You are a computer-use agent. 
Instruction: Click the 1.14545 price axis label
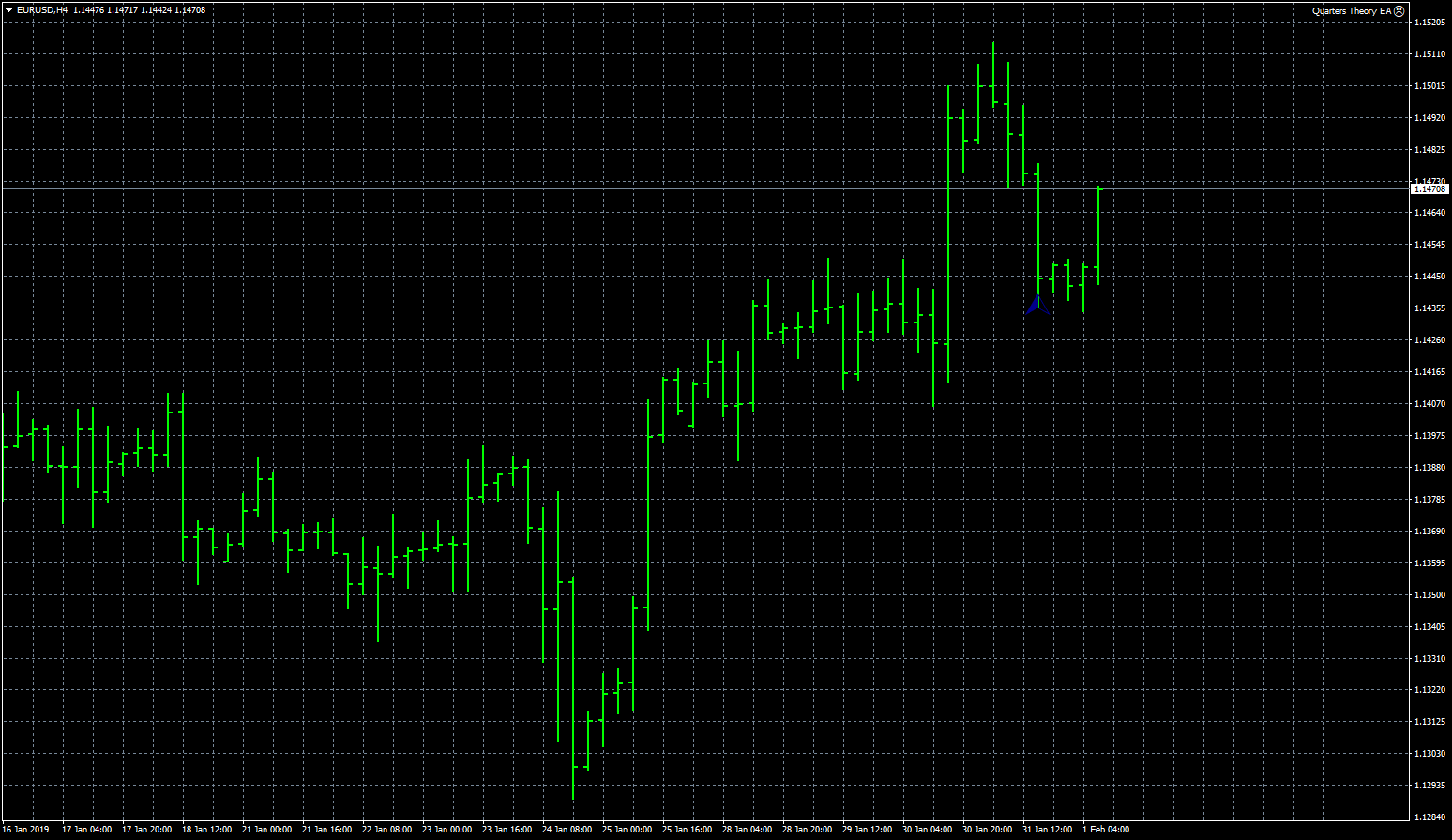coord(1429,245)
